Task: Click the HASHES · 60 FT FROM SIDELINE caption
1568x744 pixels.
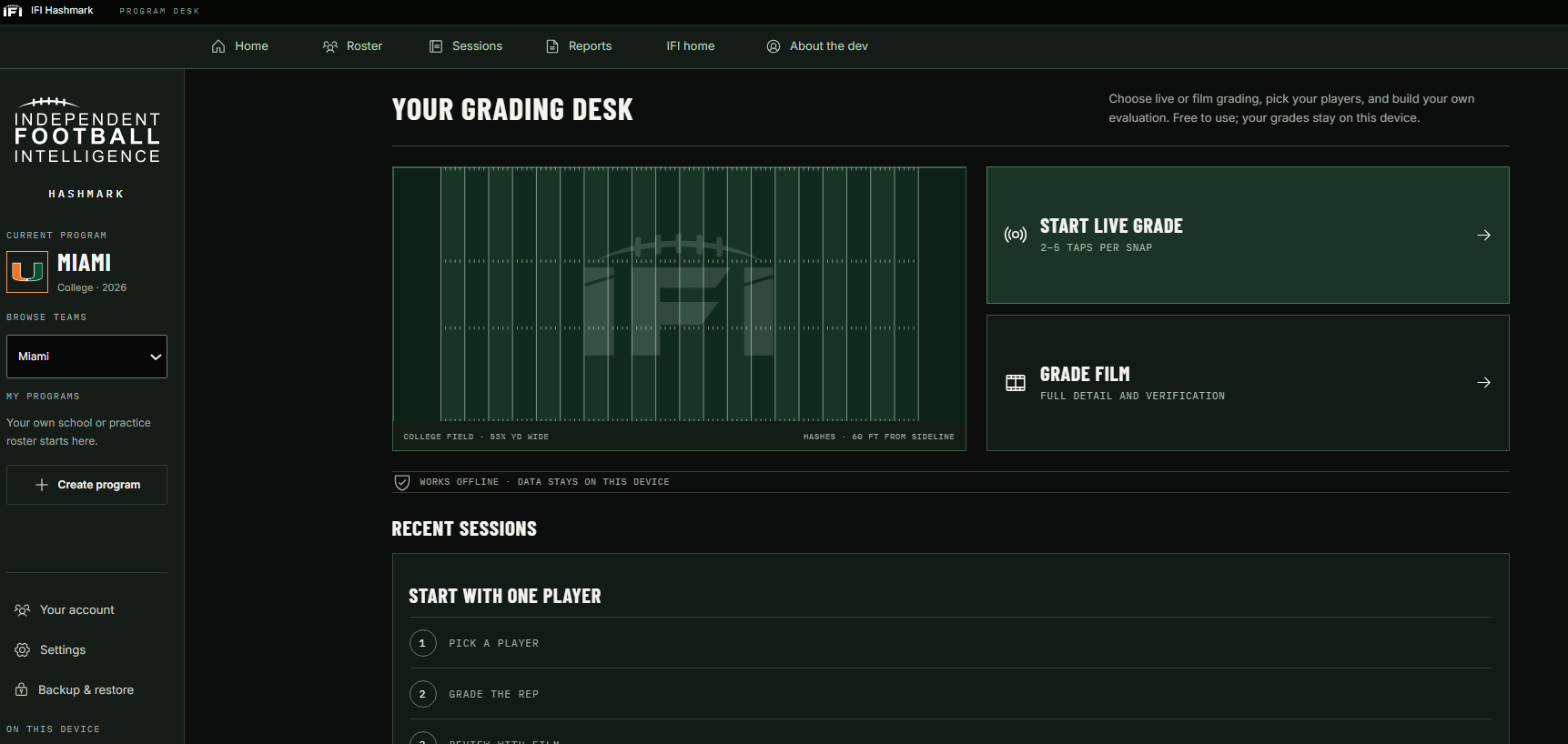Action: [878, 437]
